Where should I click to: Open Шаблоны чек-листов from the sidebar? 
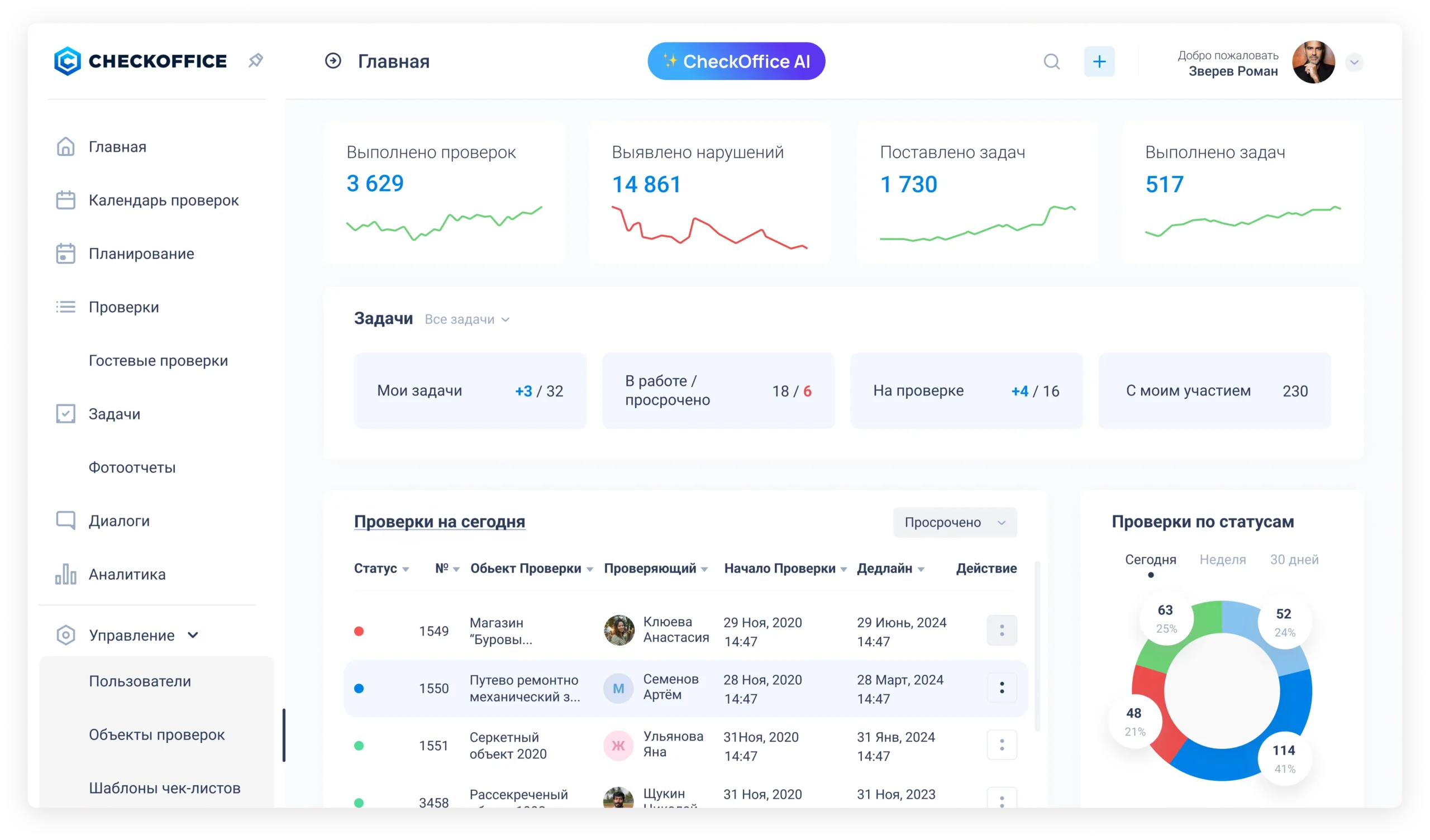165,788
